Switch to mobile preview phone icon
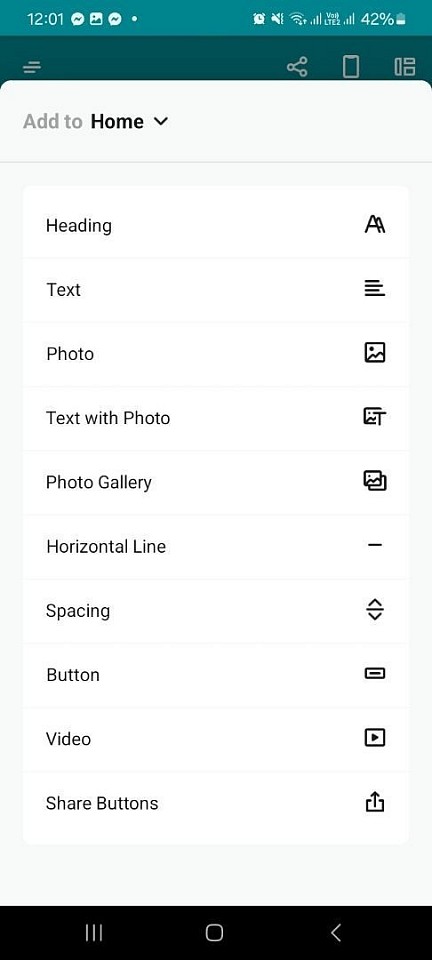 [x=351, y=67]
